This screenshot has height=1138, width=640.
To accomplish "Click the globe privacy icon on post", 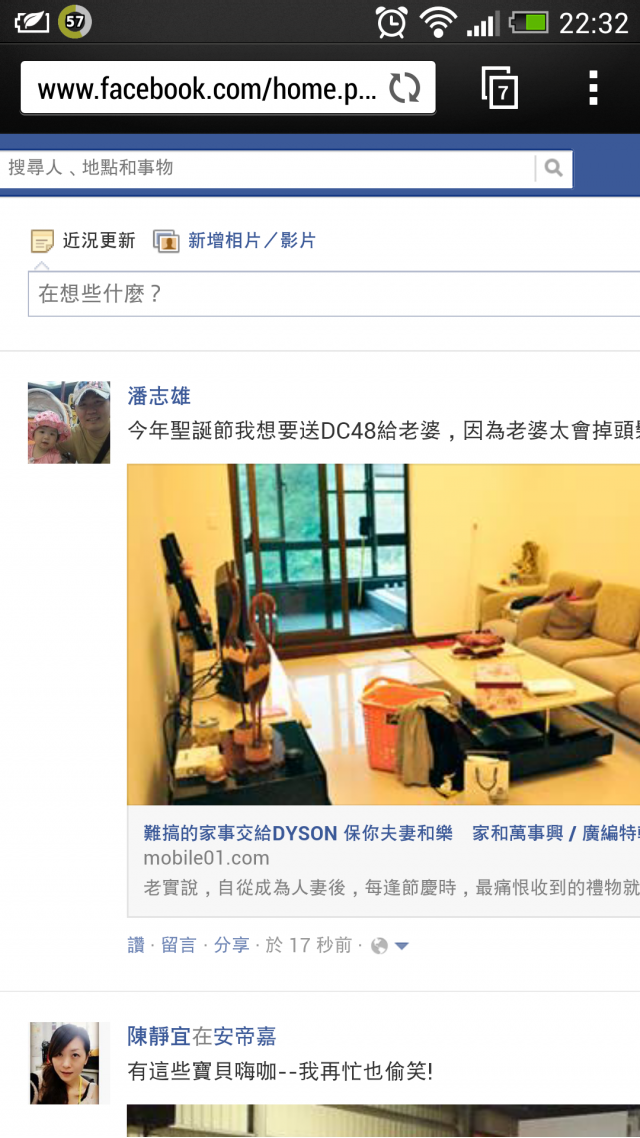I will tap(379, 946).
